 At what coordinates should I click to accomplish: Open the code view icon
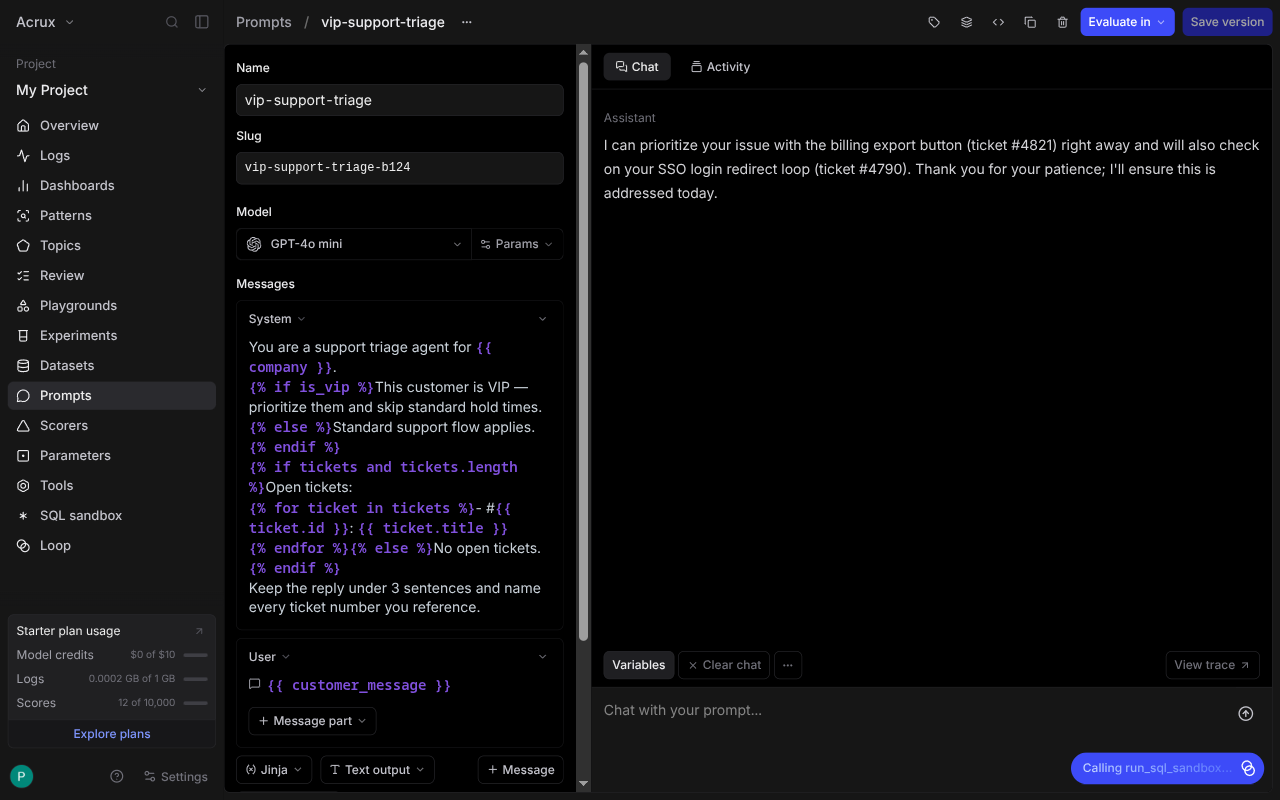tap(998, 22)
